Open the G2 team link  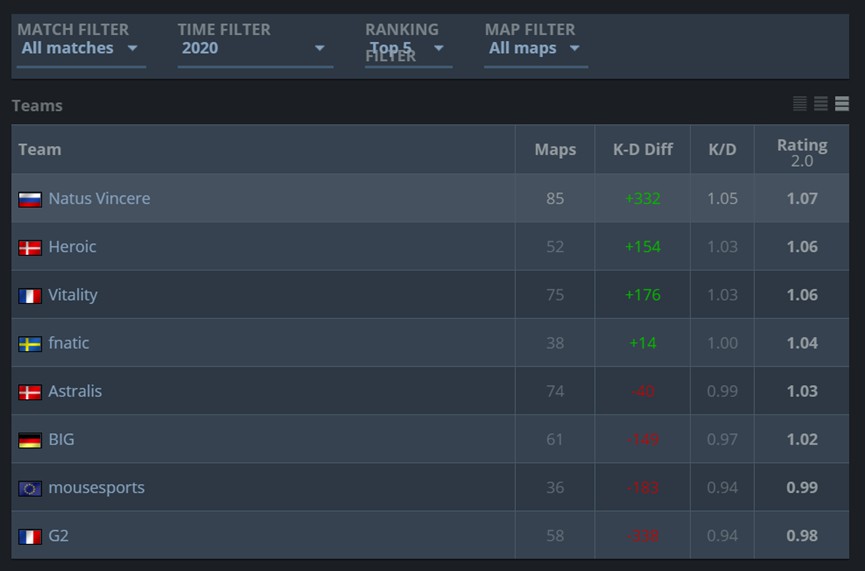point(59,536)
